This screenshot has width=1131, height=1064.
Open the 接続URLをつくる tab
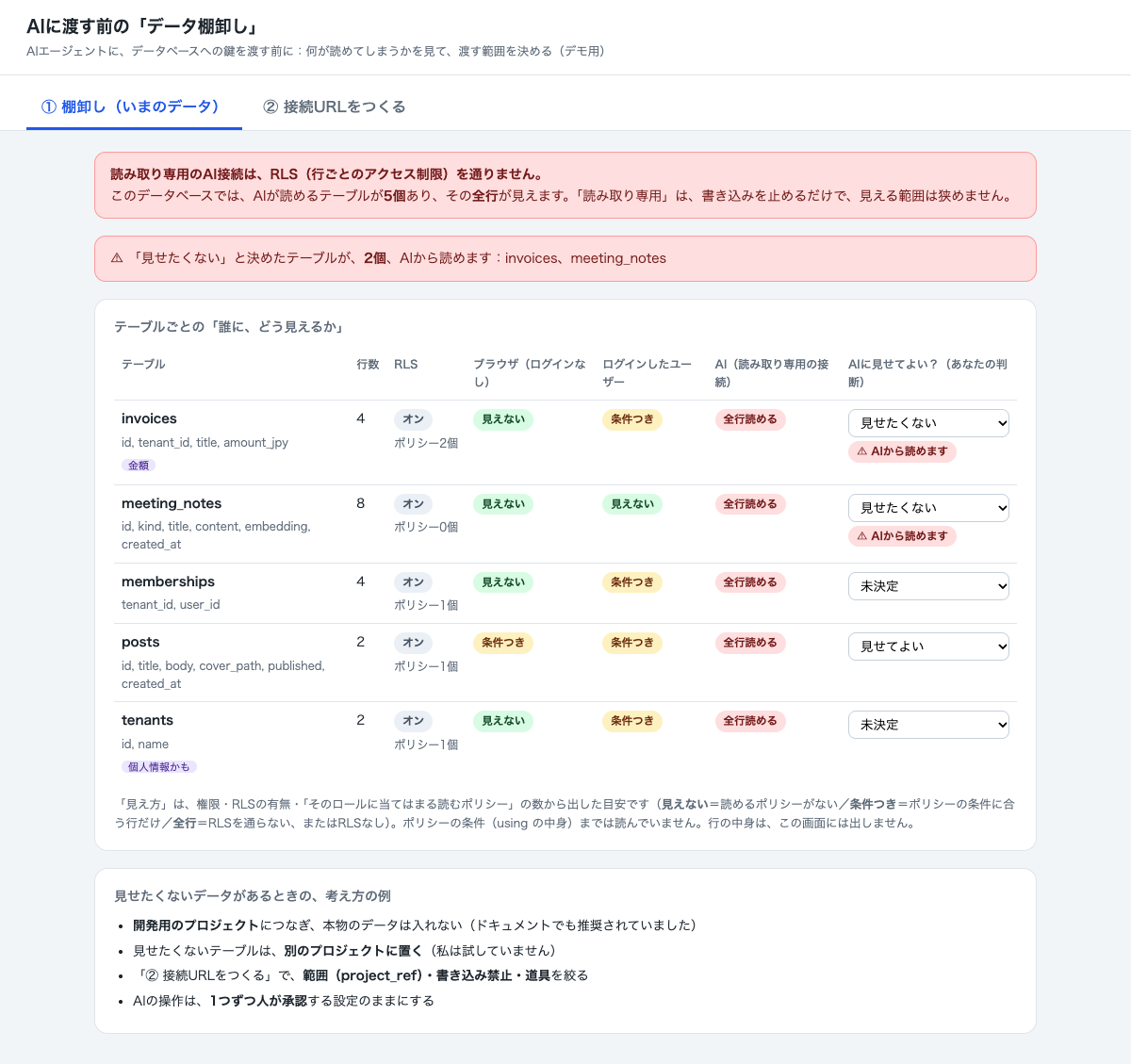(x=335, y=106)
